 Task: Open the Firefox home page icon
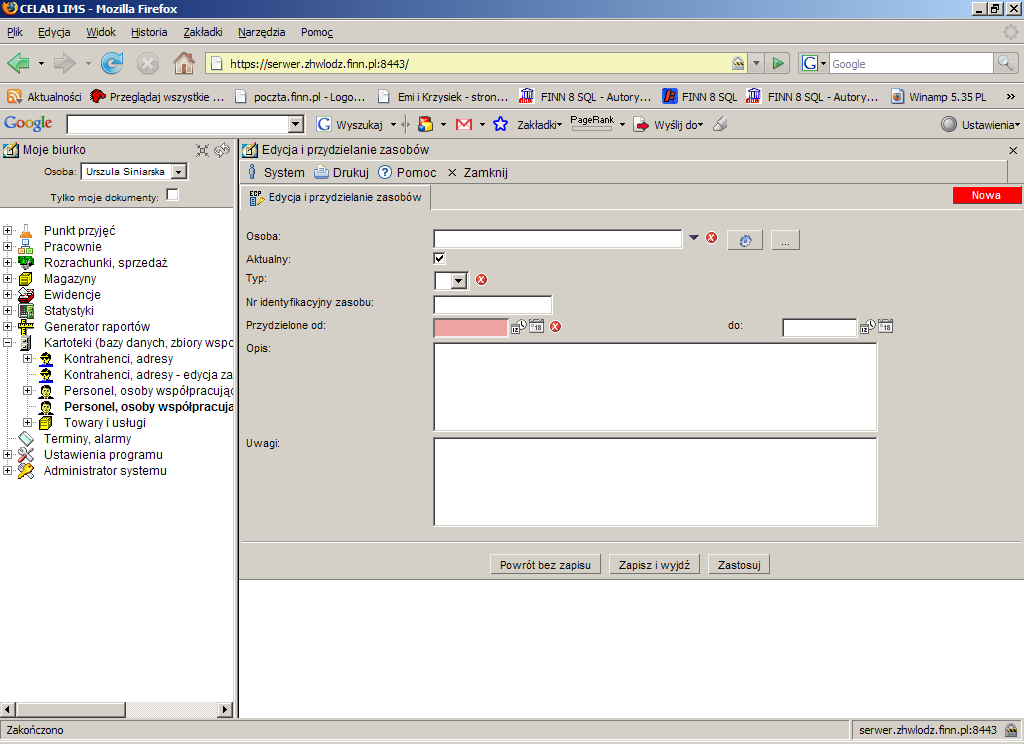(184, 63)
